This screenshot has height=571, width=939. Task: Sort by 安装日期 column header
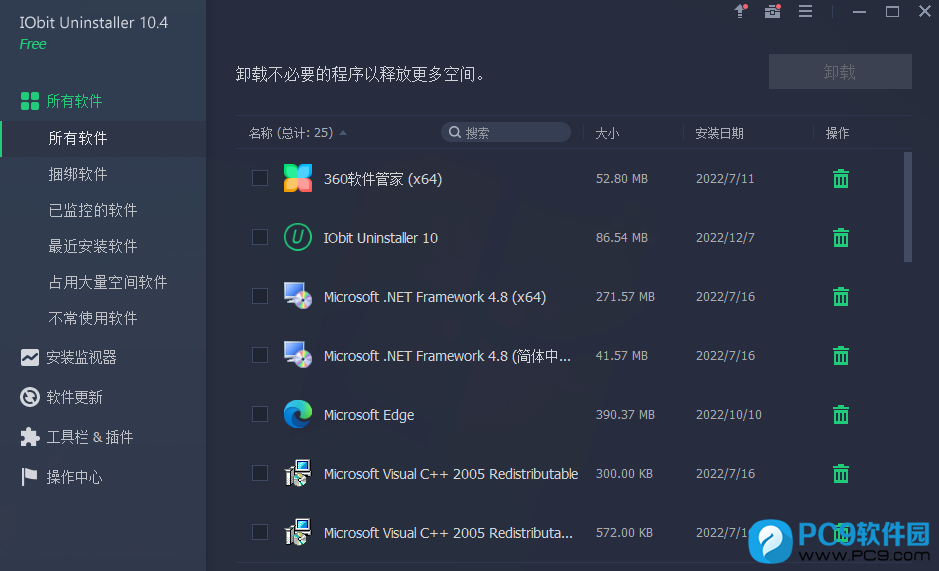pos(719,133)
